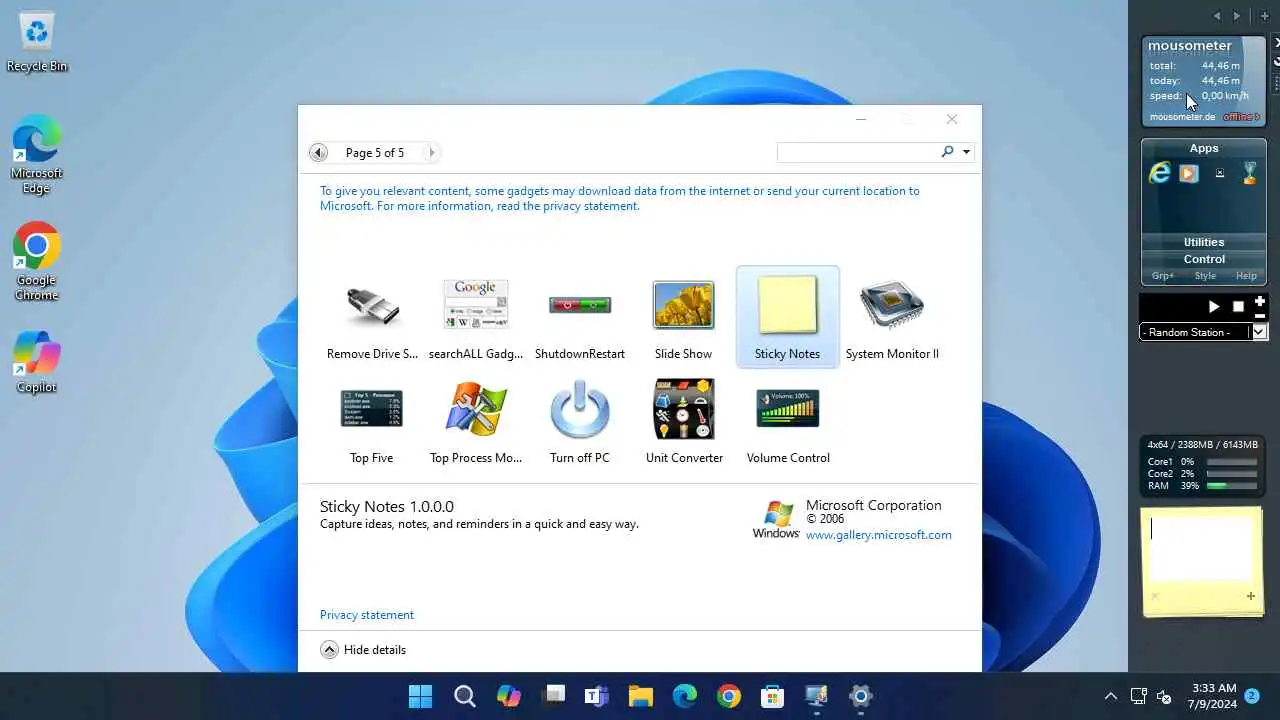Click the RAM usage bar in monitor gadget
Screen dimensions: 1280x720
(1232, 486)
